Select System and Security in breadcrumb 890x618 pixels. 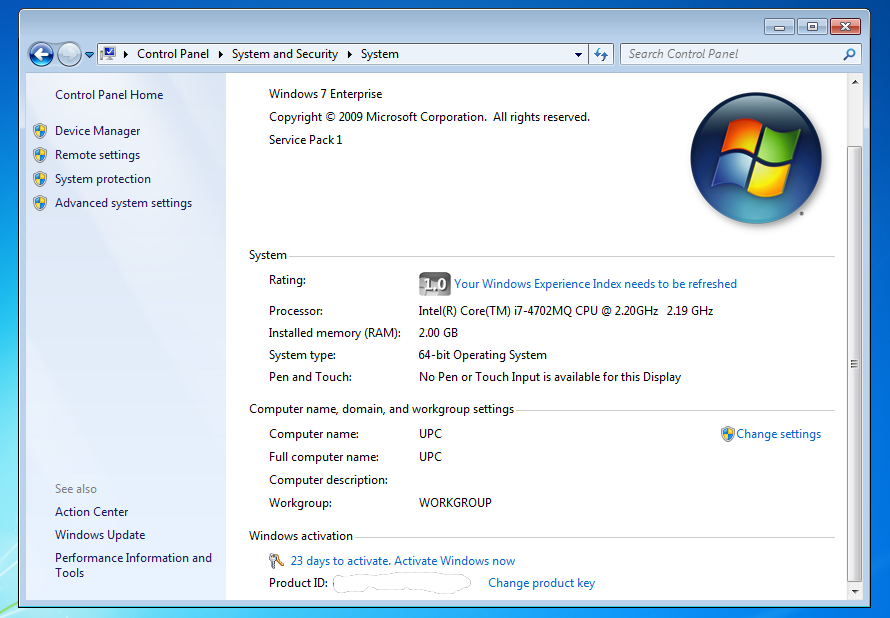point(284,54)
